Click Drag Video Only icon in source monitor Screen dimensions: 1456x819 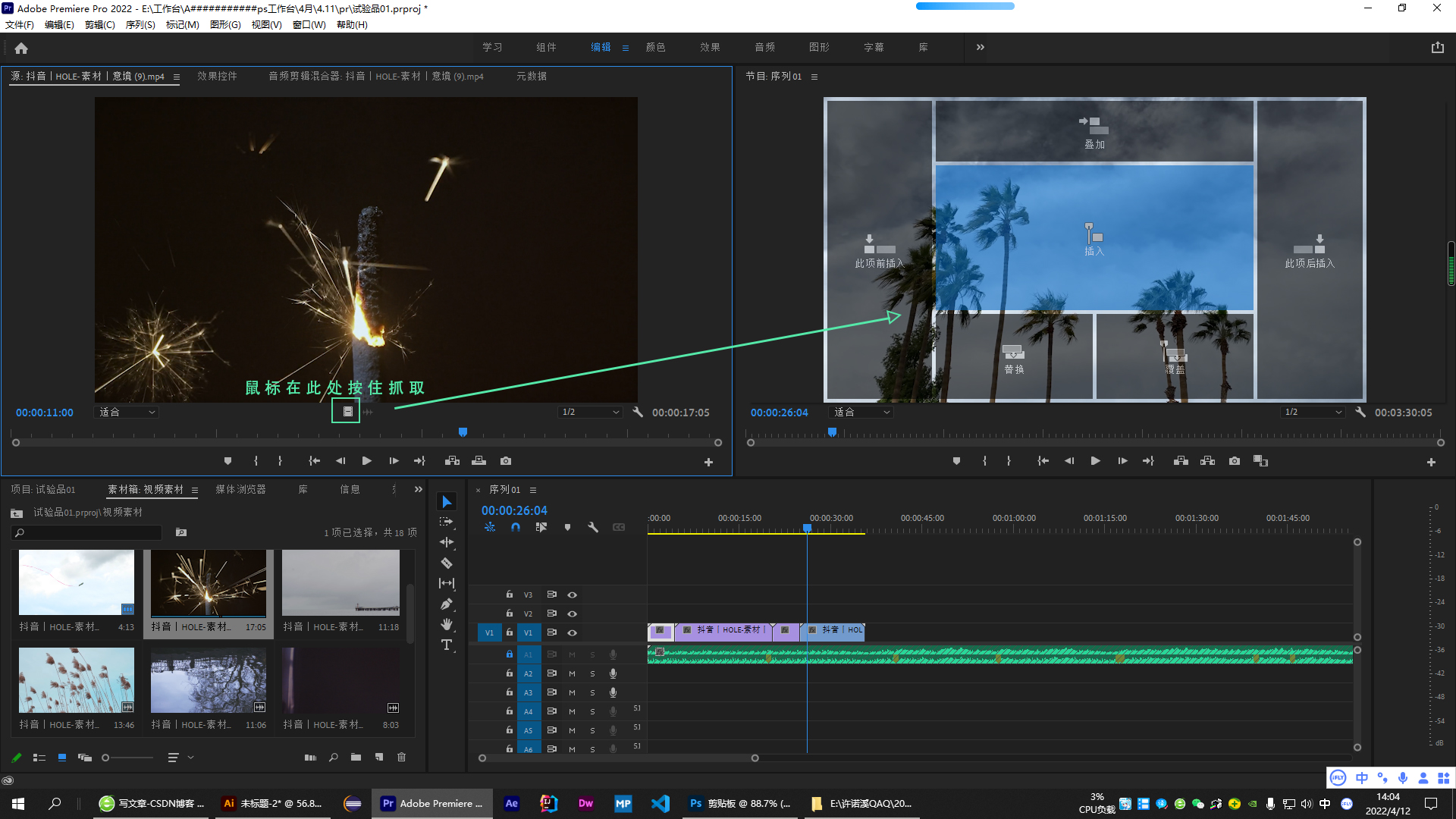tap(347, 412)
